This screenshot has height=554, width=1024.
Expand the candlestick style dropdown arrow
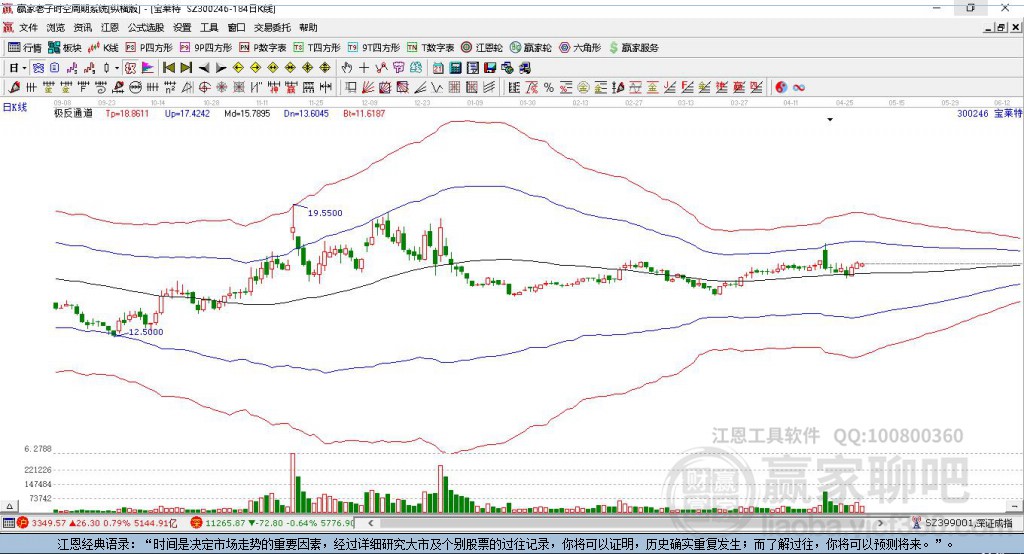[x=117, y=68]
